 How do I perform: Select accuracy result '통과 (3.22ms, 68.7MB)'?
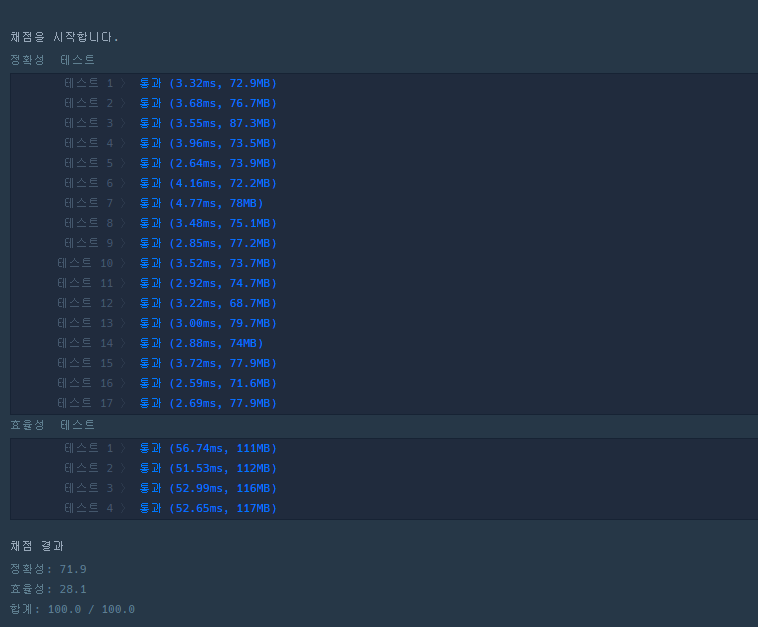[x=208, y=303]
